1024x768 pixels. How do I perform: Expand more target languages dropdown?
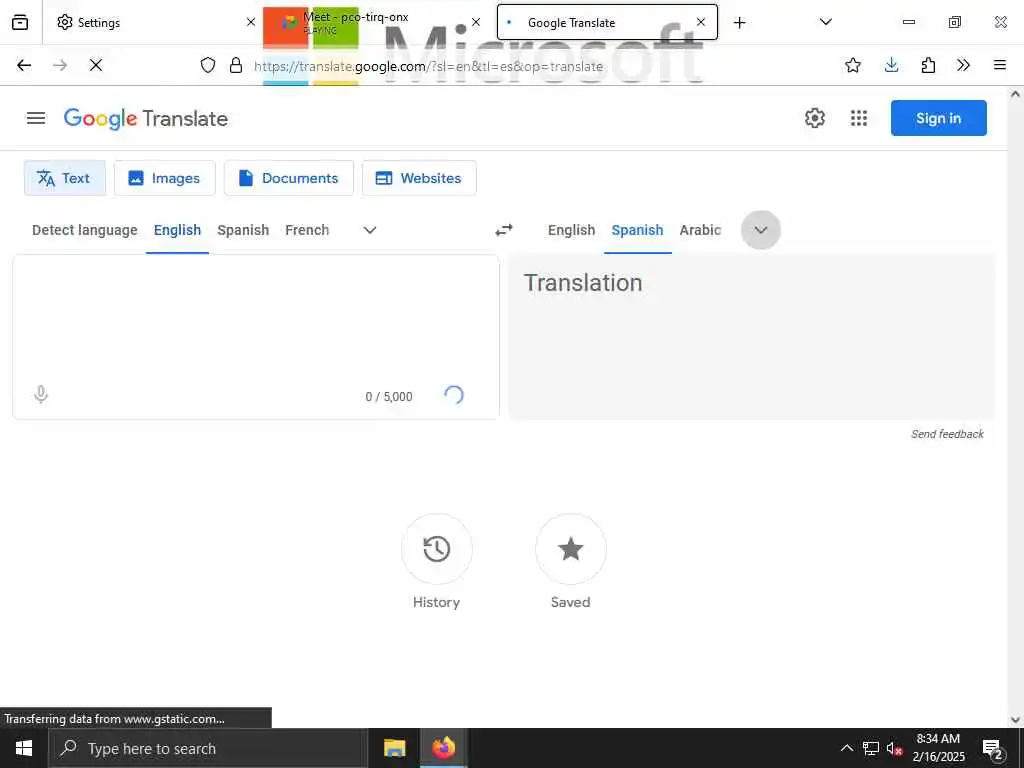click(761, 230)
